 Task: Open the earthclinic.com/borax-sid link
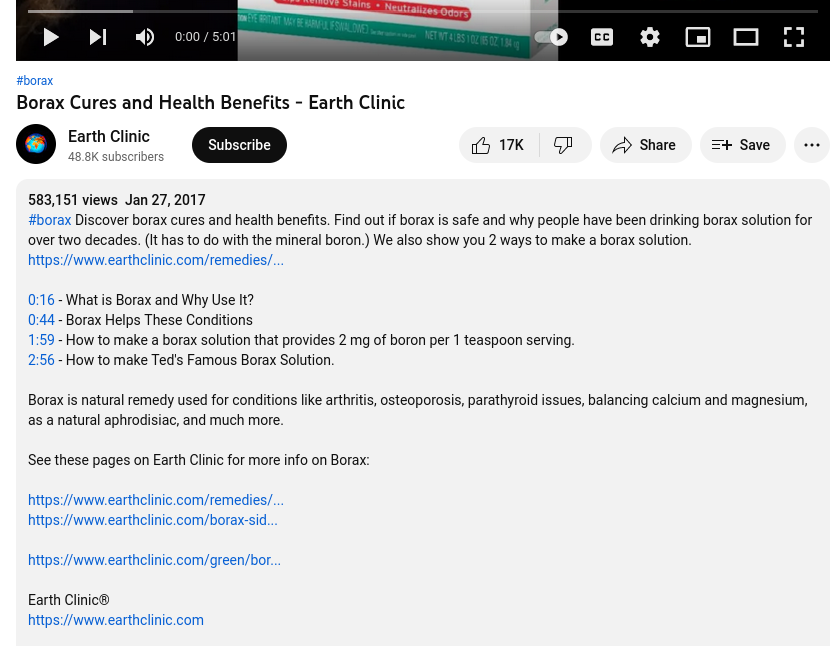pos(153,520)
